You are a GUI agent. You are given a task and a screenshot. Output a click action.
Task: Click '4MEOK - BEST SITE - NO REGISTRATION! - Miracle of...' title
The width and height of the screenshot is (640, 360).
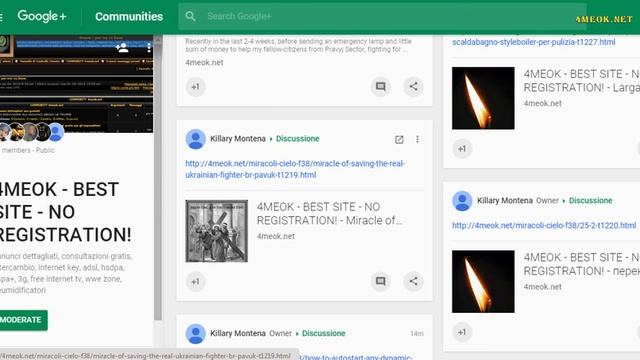(x=329, y=213)
